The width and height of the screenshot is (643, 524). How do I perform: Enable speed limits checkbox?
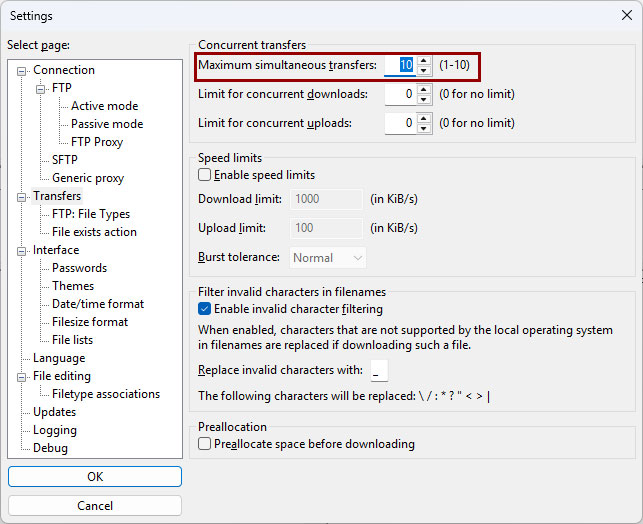(x=204, y=175)
